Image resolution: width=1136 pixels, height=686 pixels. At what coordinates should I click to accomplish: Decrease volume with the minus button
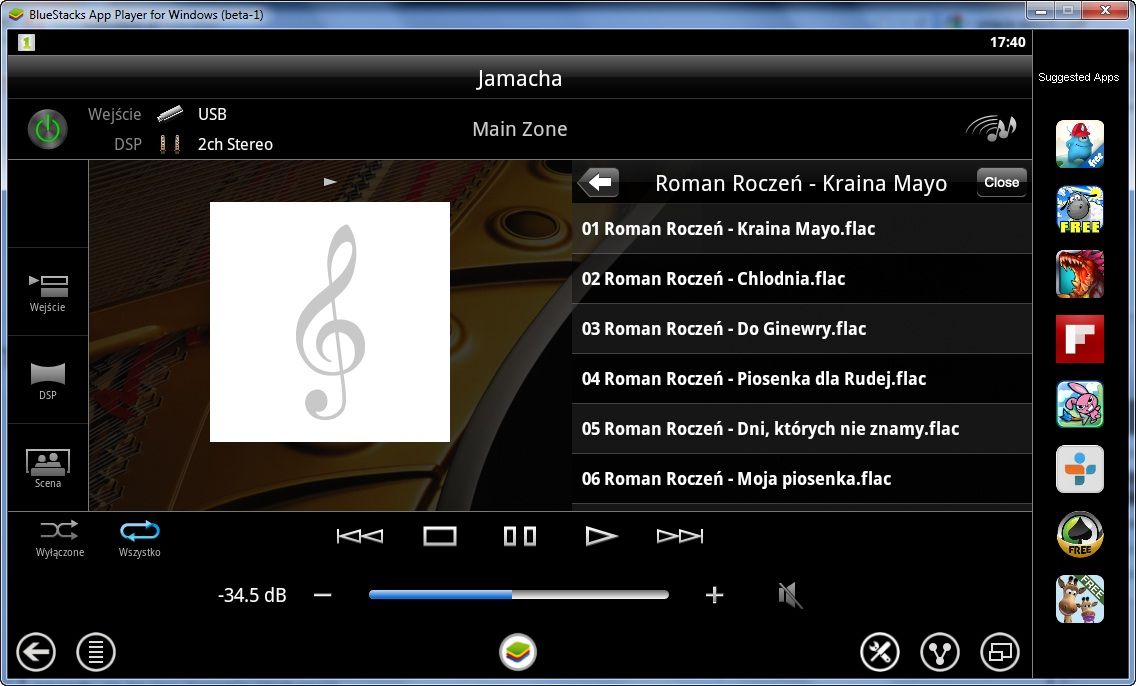point(323,595)
